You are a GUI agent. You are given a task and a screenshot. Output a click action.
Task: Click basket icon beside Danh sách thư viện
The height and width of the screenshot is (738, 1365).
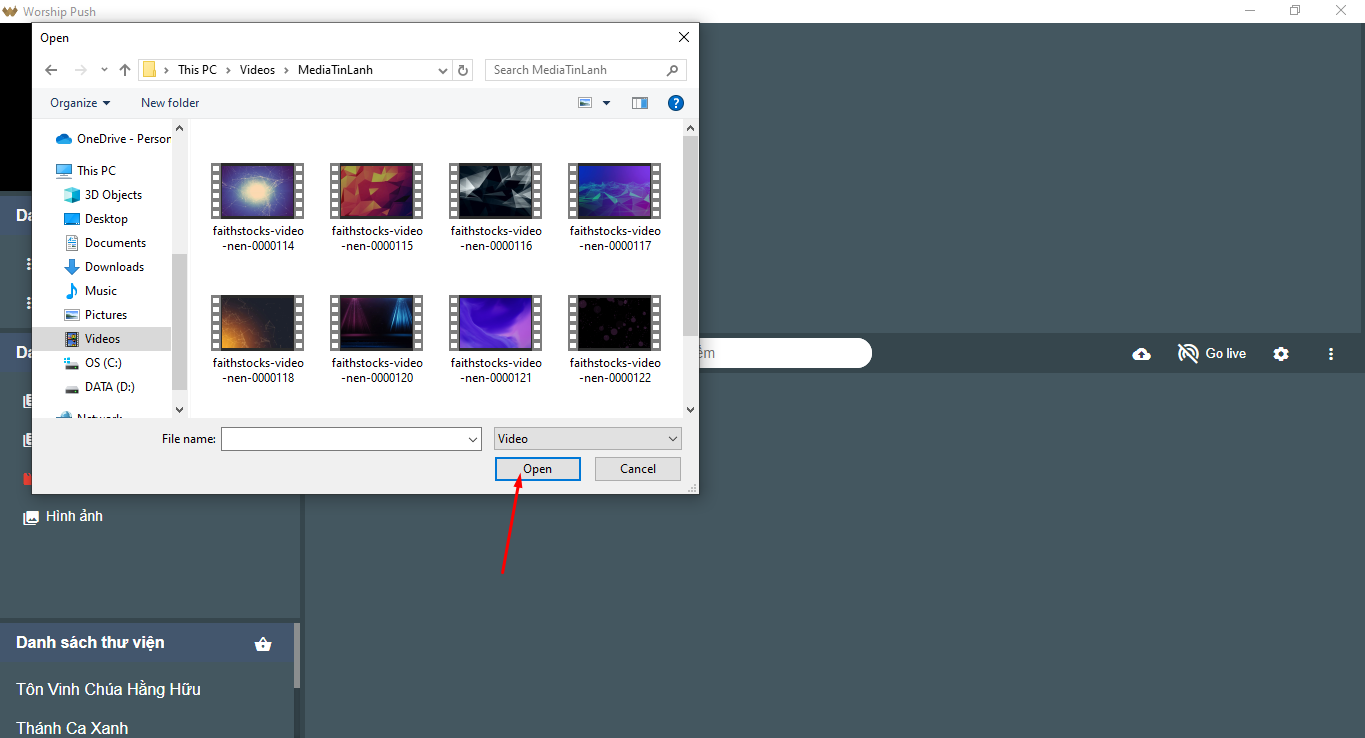pyautogui.click(x=263, y=644)
